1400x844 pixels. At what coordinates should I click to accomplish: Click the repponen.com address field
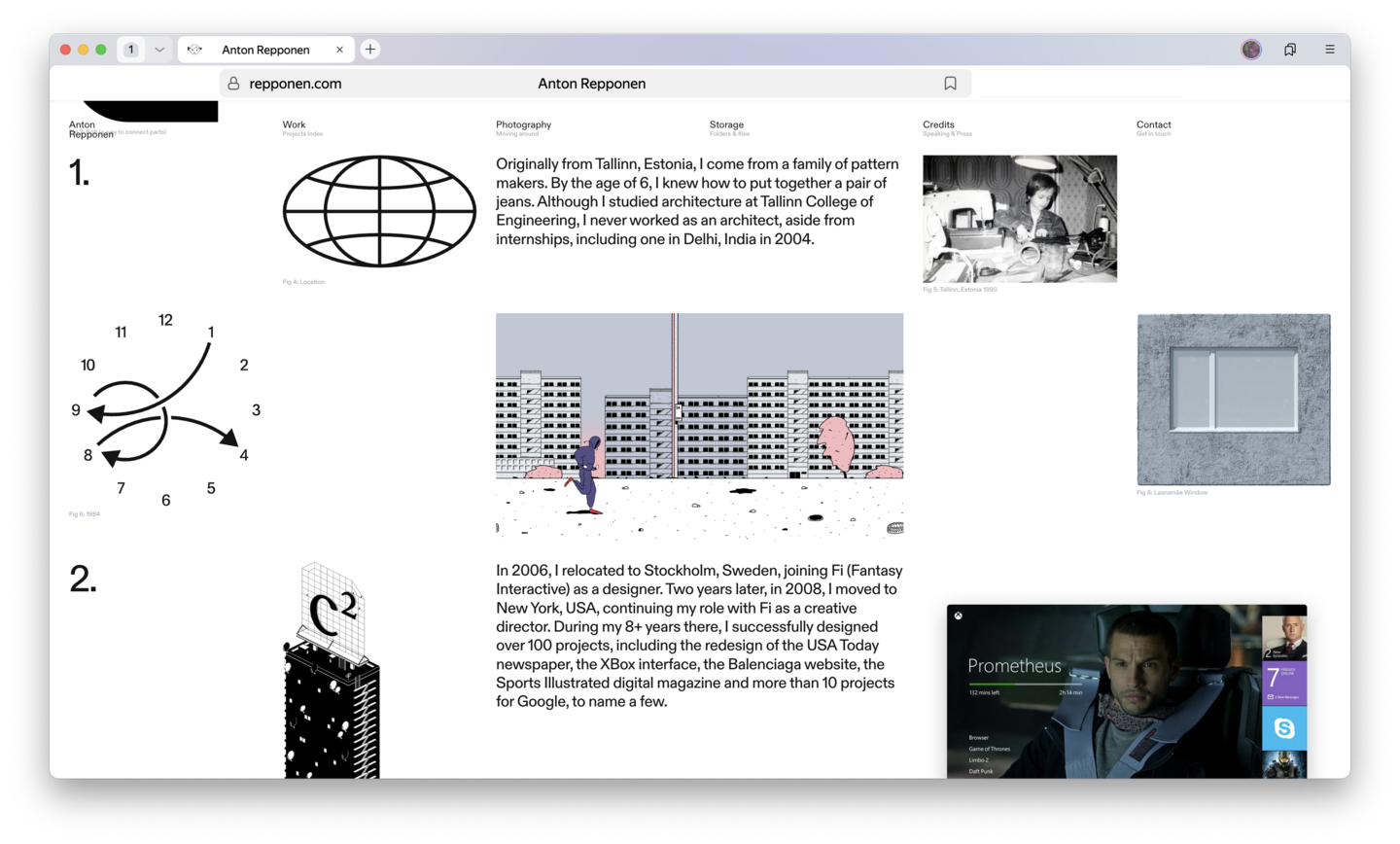pos(296,84)
